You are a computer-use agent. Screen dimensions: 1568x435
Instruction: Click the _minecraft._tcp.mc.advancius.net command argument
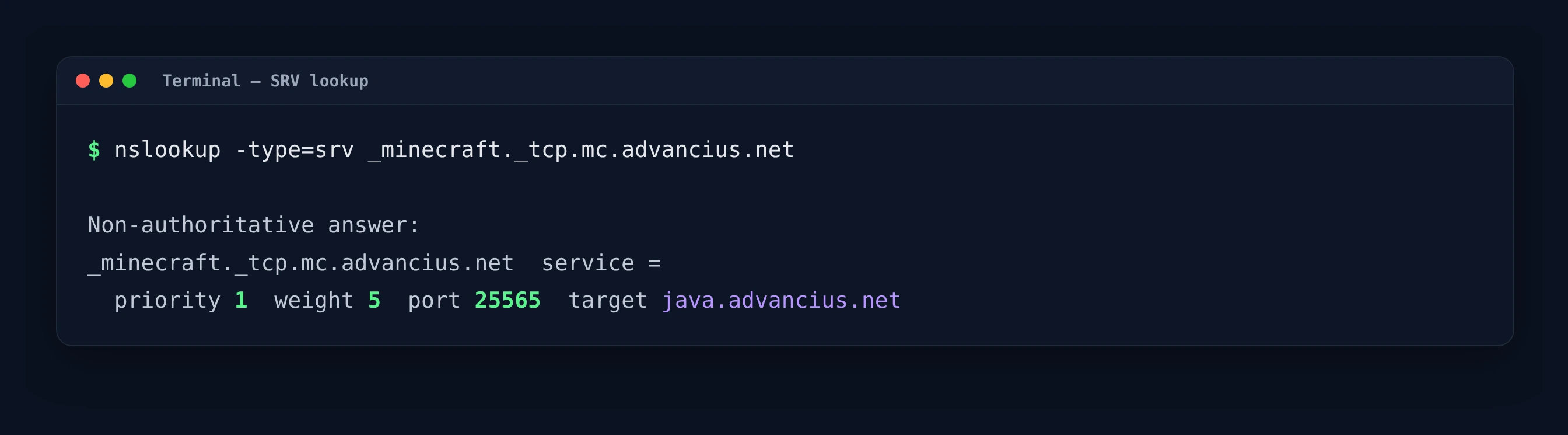(x=582, y=150)
